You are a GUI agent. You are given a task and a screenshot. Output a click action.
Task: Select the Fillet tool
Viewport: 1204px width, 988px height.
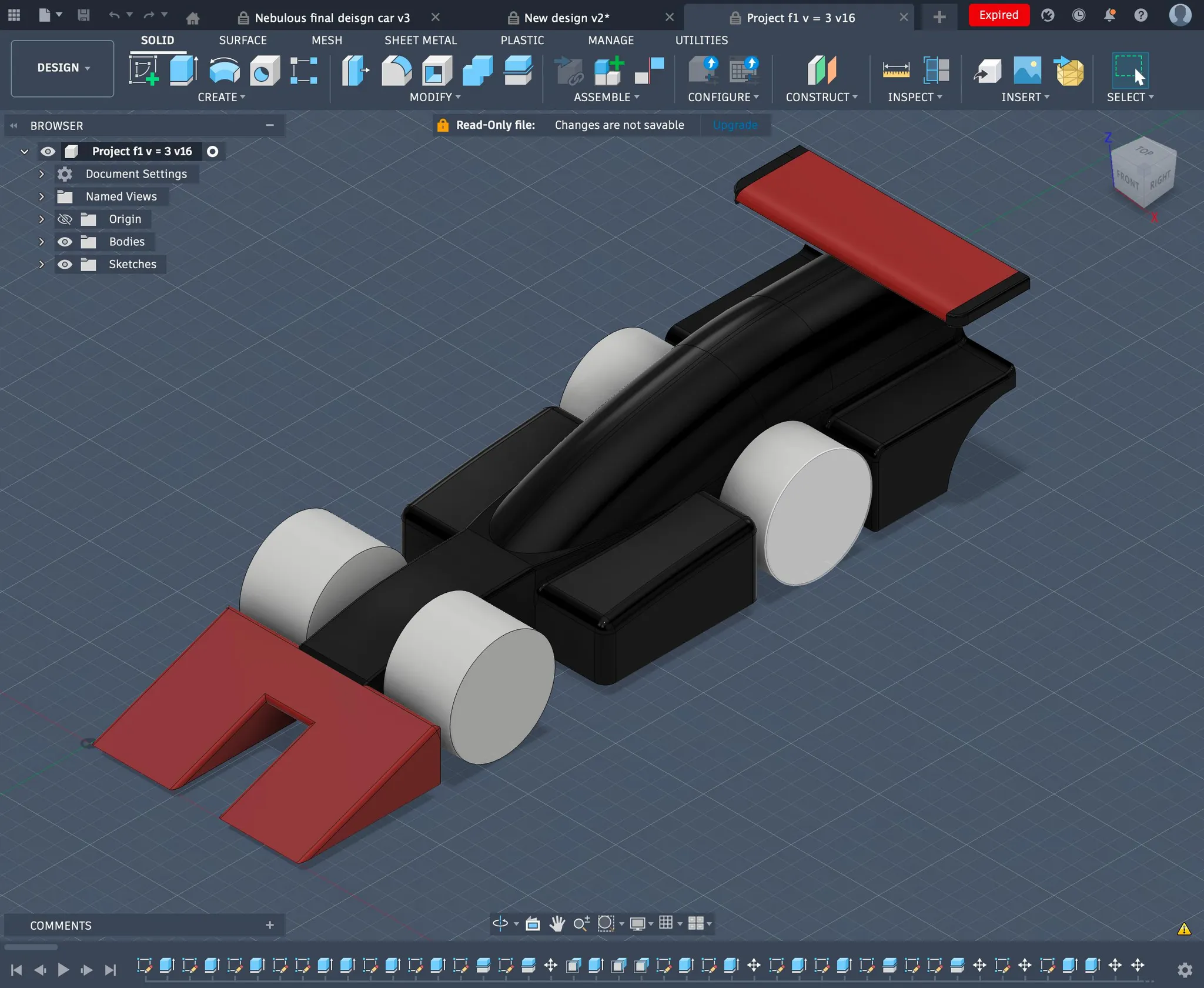coord(396,71)
